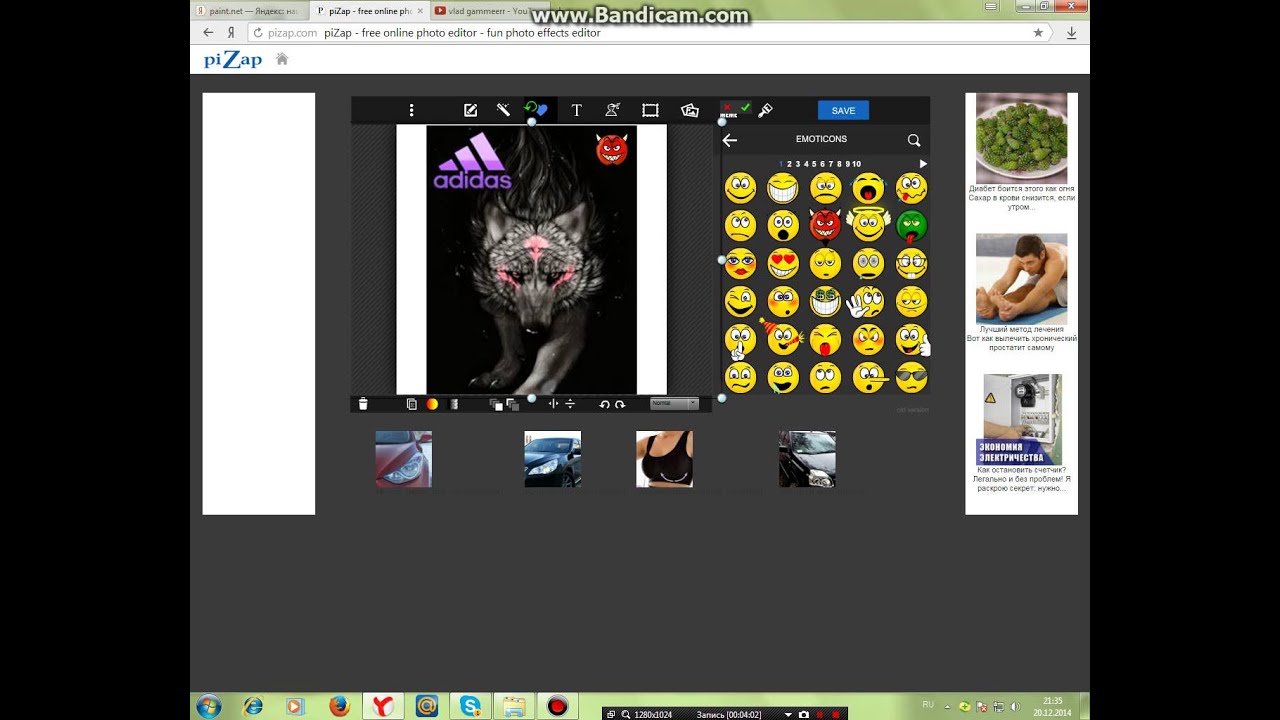Add the green sick emoticon

911,226
